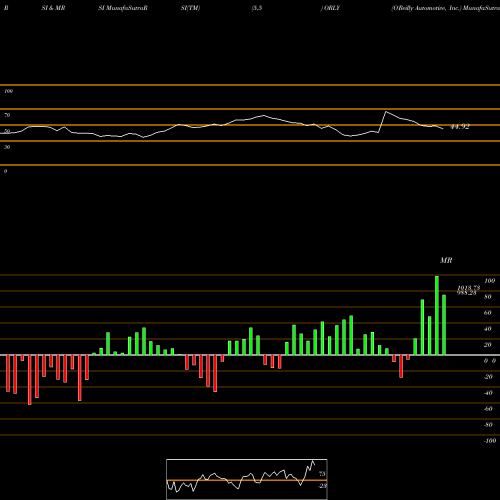Click the 0 label under RSI panel

click(x=5, y=171)
